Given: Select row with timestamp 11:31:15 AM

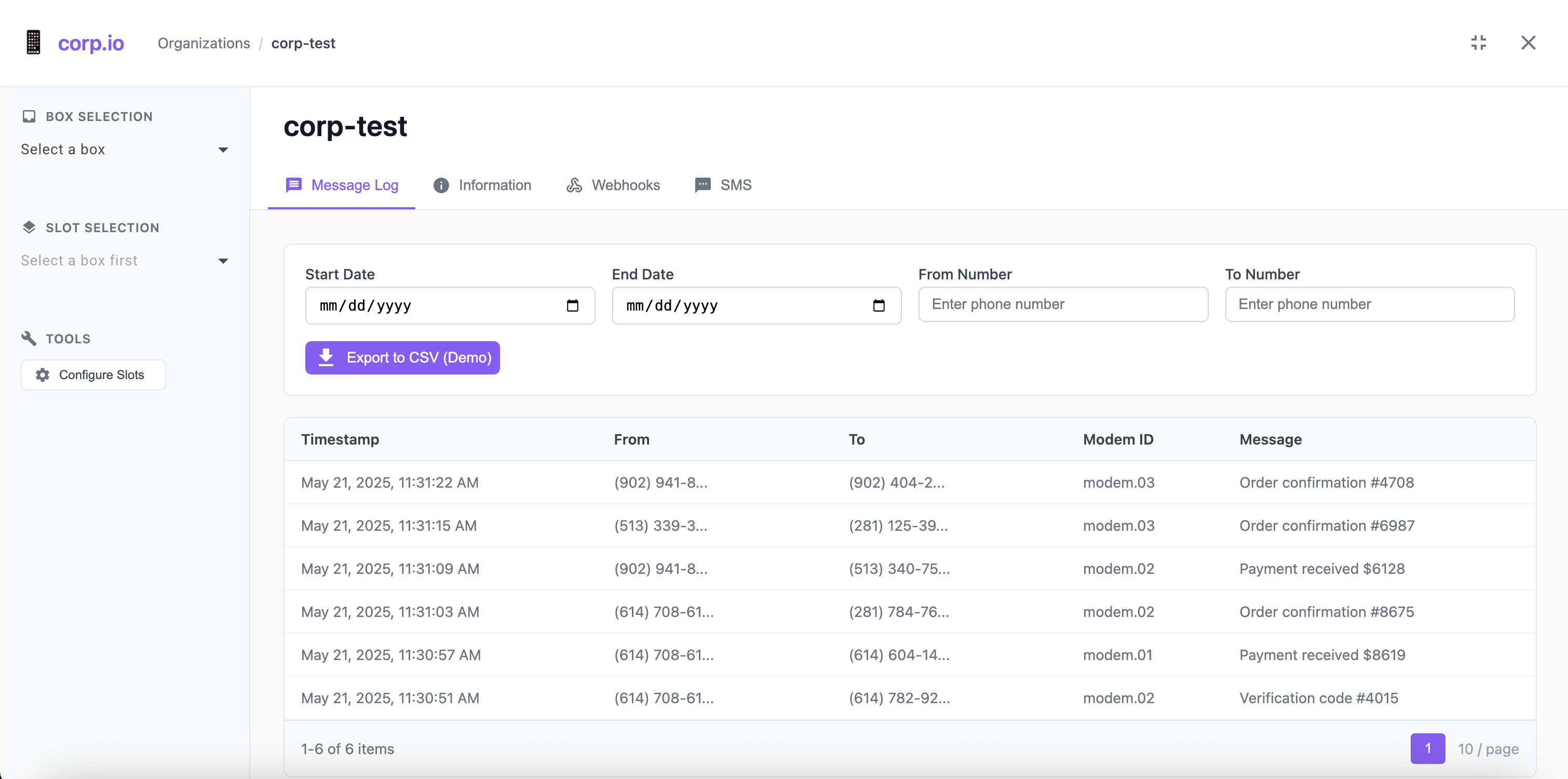Looking at the screenshot, I should pyautogui.click(x=910, y=526).
